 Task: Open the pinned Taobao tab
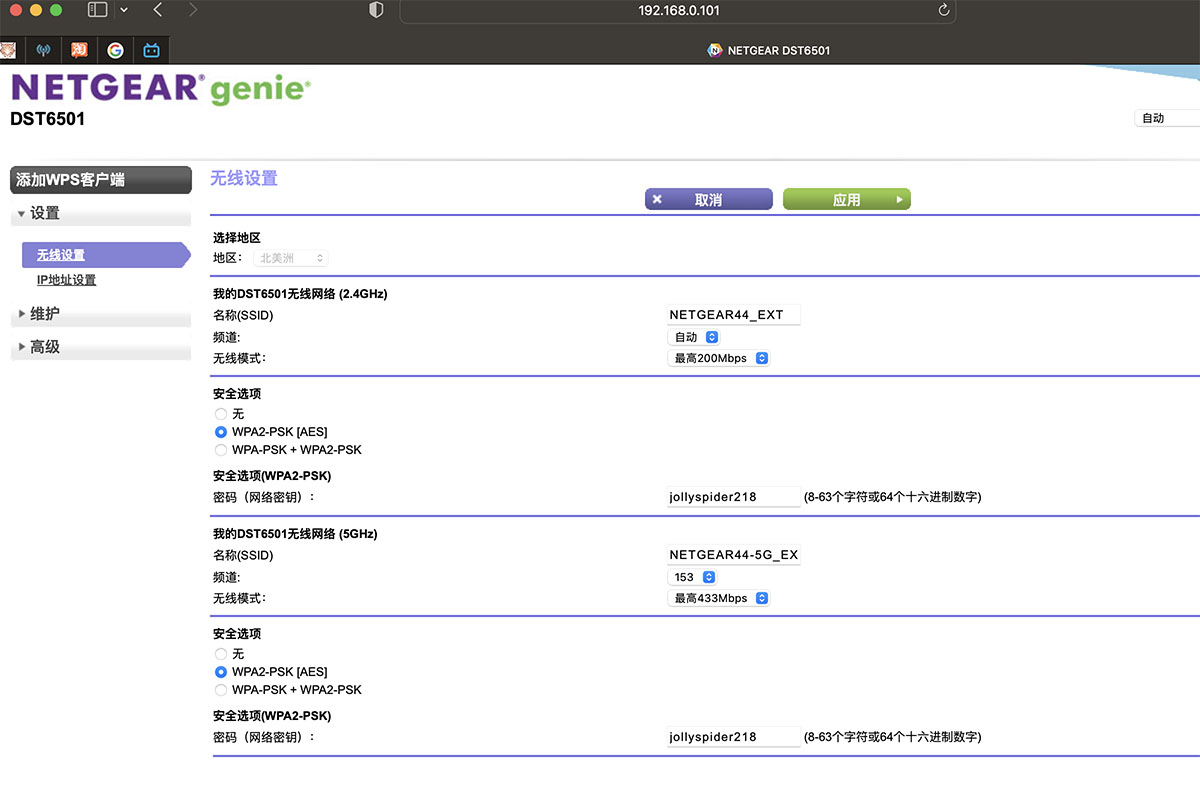click(x=79, y=50)
